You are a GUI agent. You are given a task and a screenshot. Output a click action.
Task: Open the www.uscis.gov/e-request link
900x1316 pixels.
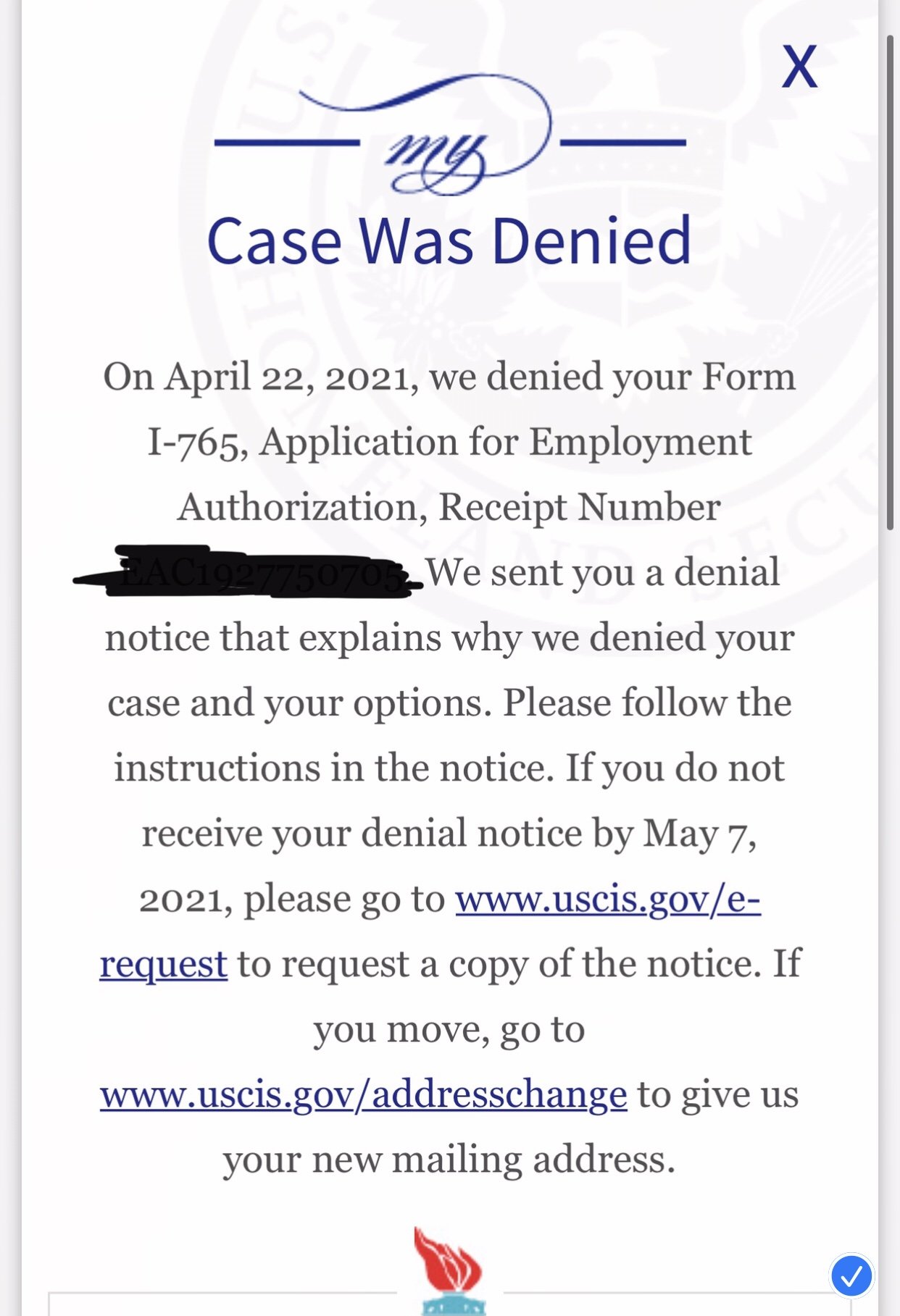(x=607, y=900)
